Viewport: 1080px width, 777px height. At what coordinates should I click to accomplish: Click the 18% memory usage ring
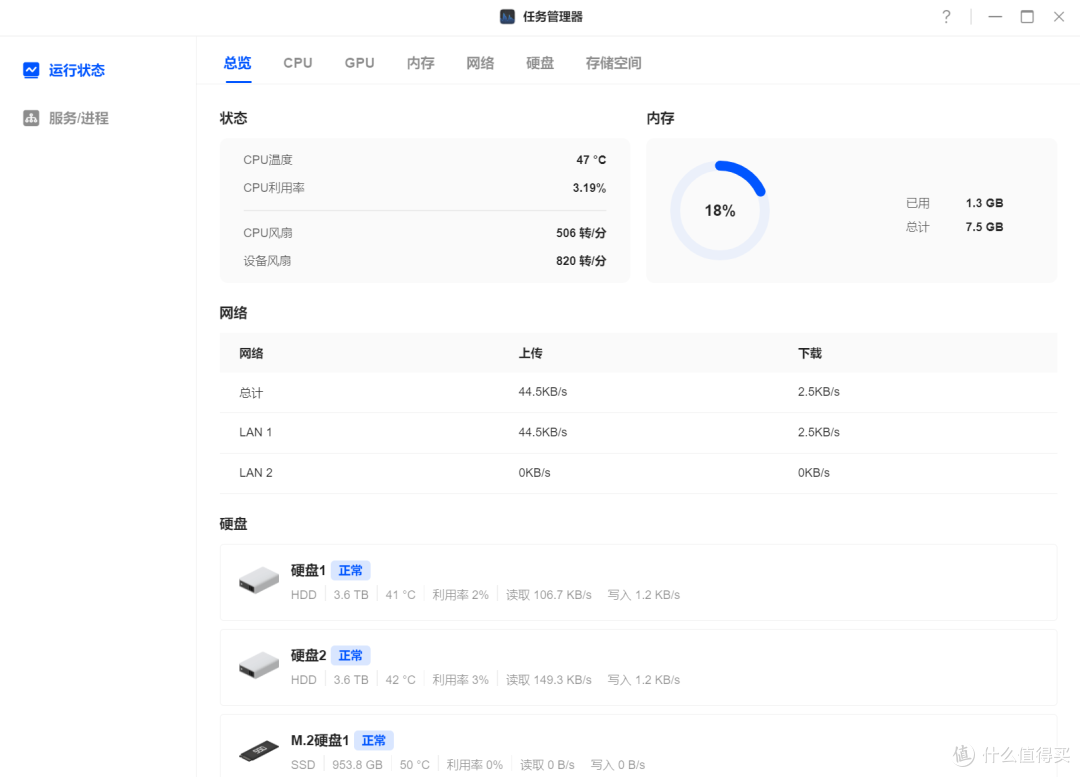coord(720,211)
